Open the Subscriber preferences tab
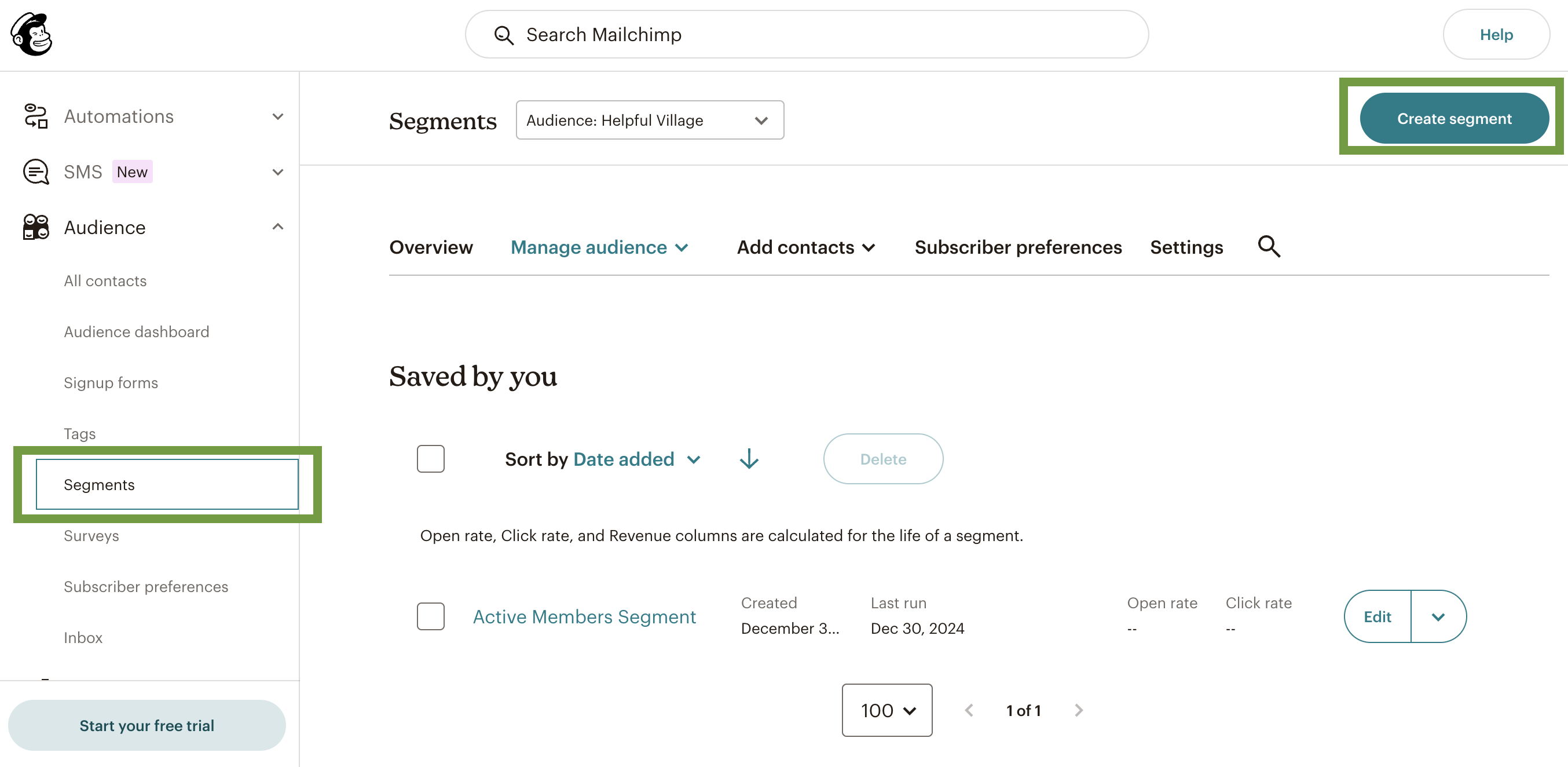Viewport: 1568px width, 767px height. [x=1018, y=247]
